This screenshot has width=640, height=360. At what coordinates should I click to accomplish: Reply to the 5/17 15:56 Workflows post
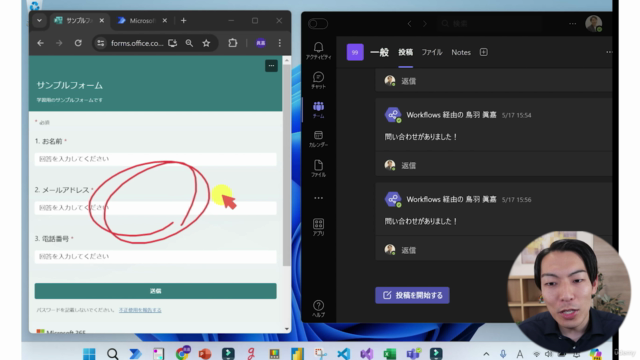[408, 250]
